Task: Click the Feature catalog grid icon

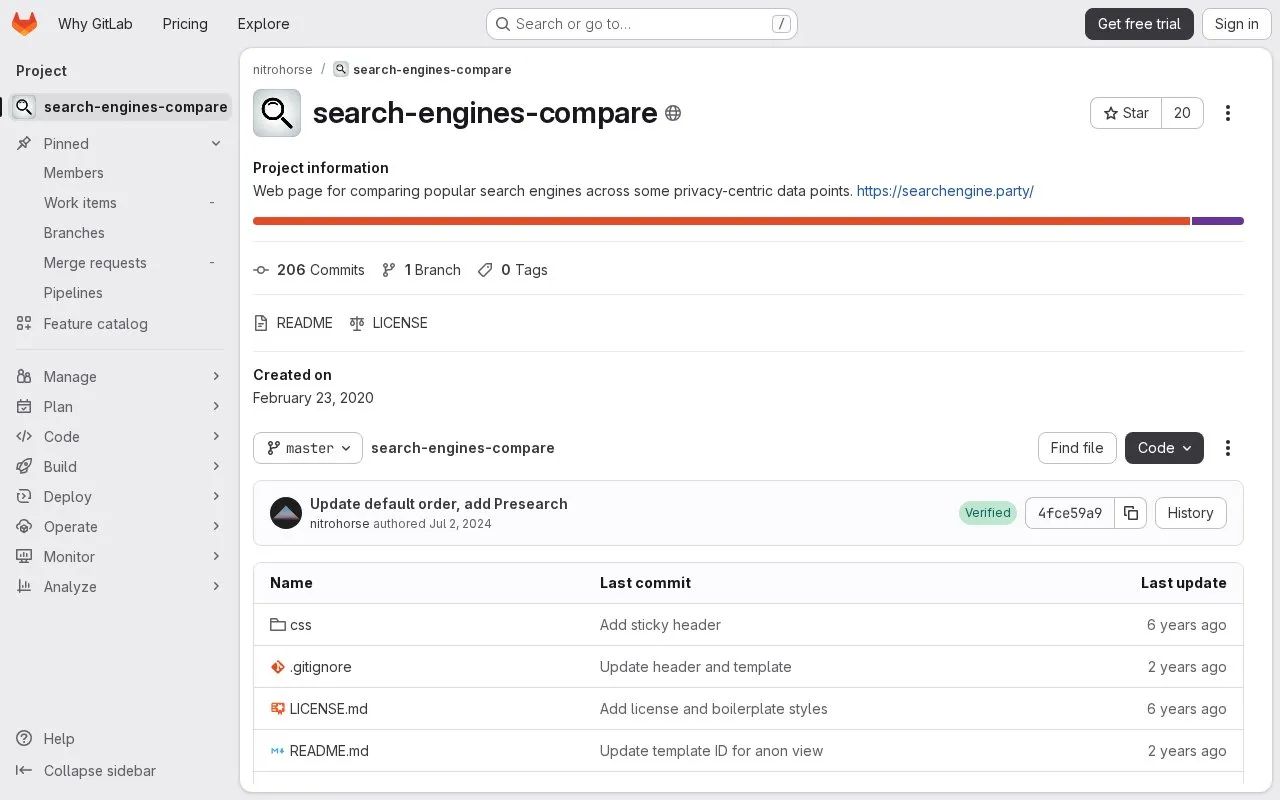Action: tap(24, 324)
